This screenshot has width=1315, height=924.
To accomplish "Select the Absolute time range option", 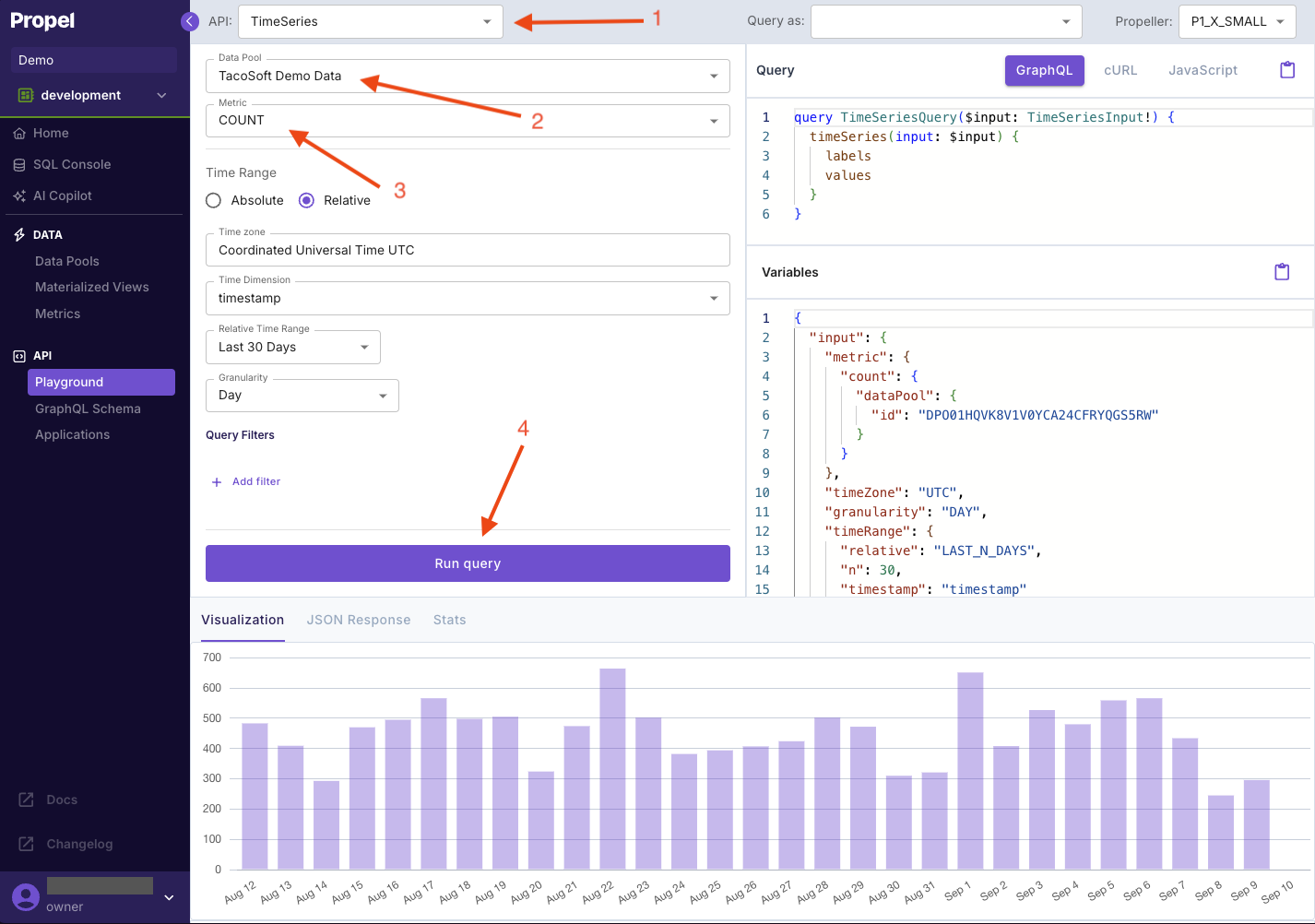I will (213, 200).
